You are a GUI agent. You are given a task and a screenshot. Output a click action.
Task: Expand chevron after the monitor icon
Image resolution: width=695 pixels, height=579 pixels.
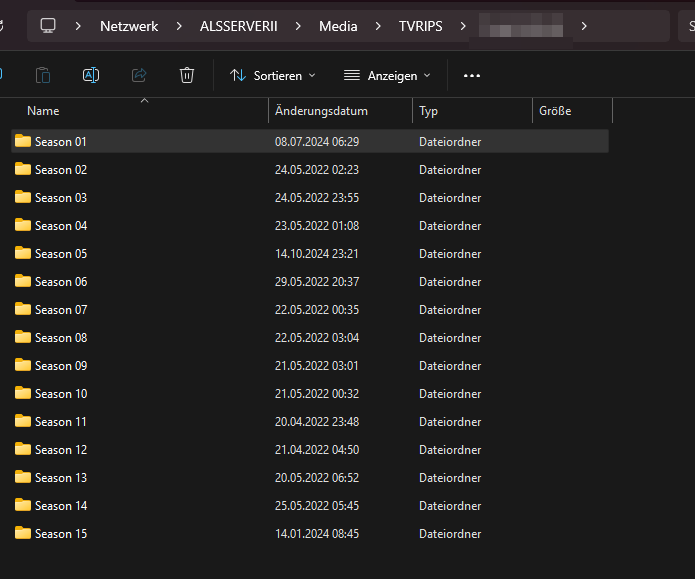78,26
